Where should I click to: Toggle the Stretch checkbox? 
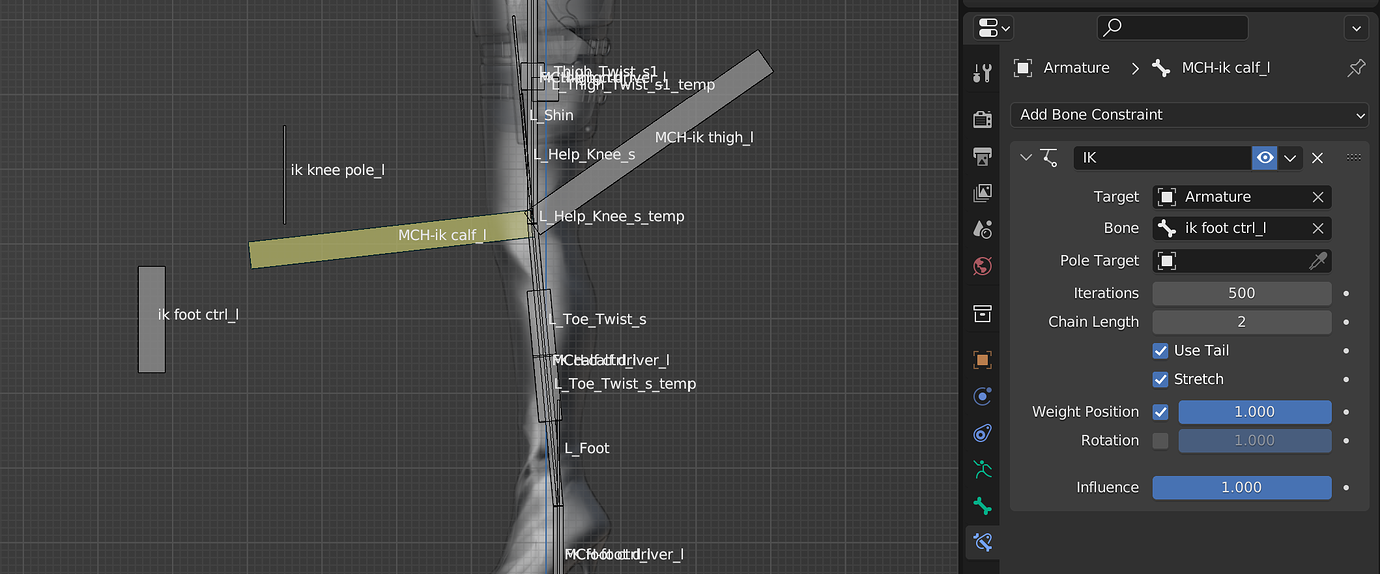(x=1160, y=379)
